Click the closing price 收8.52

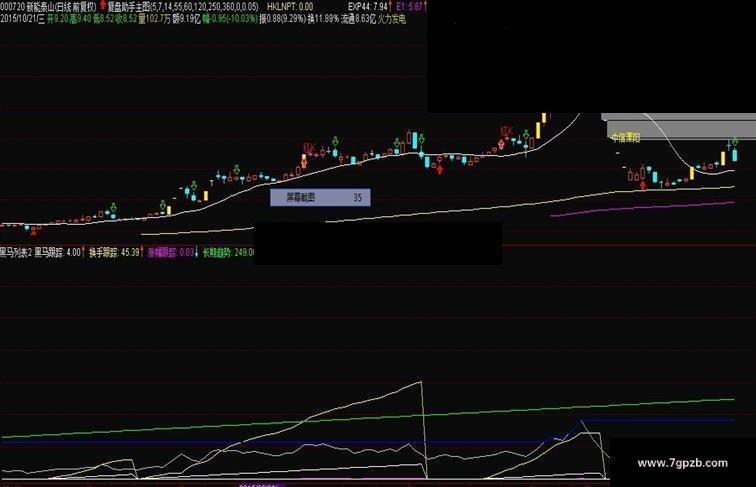[126, 19]
